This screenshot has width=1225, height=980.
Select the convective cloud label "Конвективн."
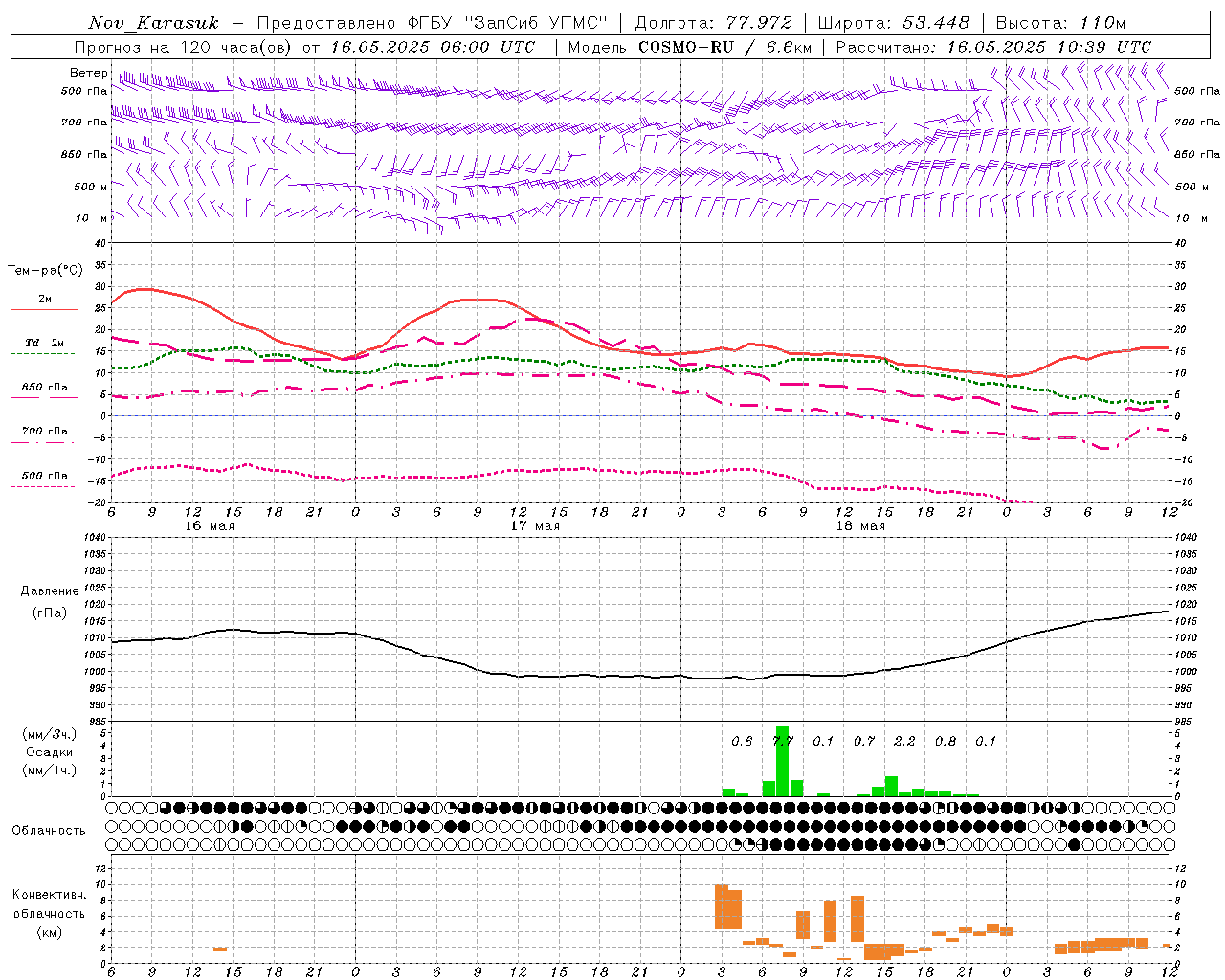[49, 895]
